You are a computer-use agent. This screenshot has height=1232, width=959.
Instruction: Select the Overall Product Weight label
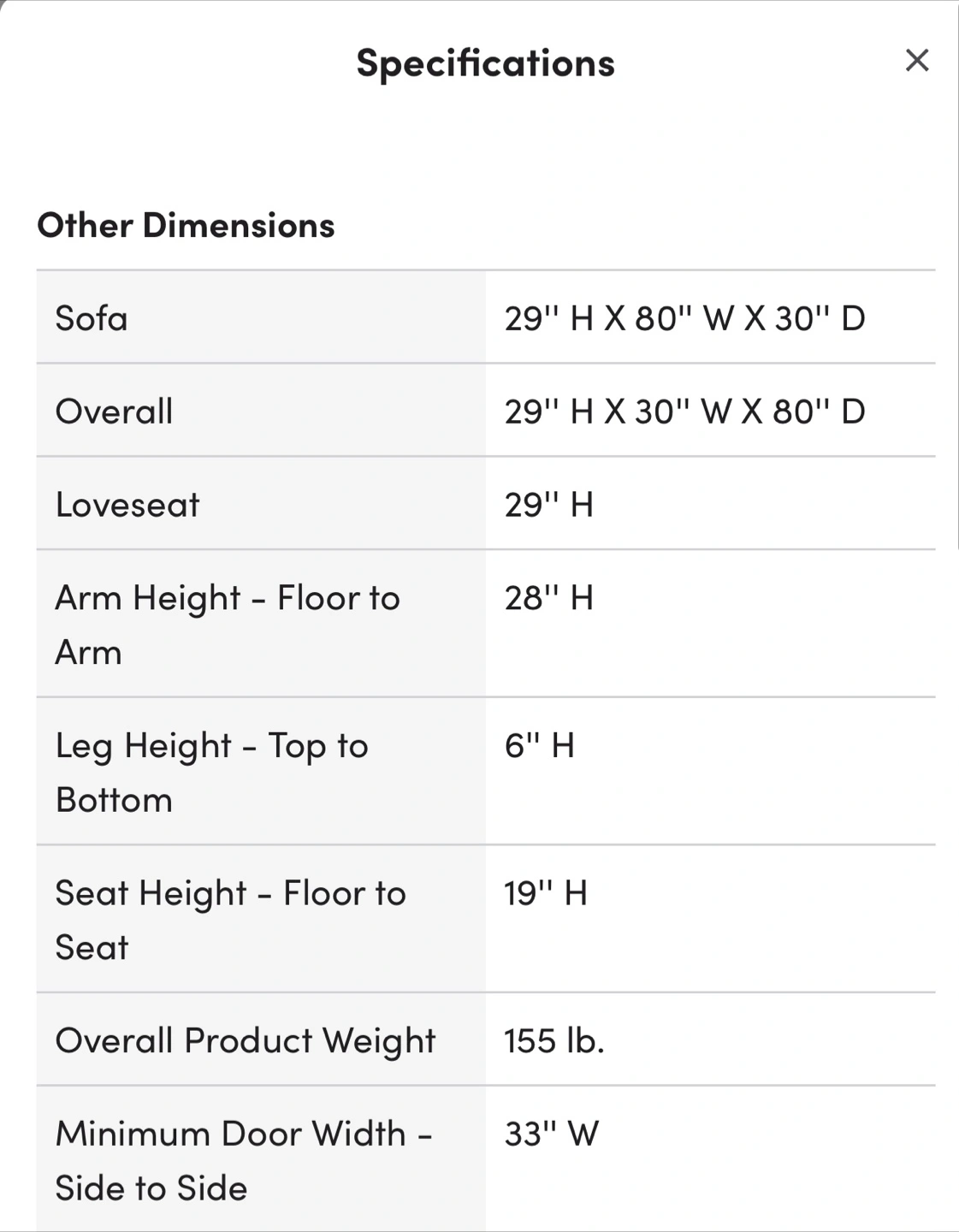click(x=246, y=1040)
